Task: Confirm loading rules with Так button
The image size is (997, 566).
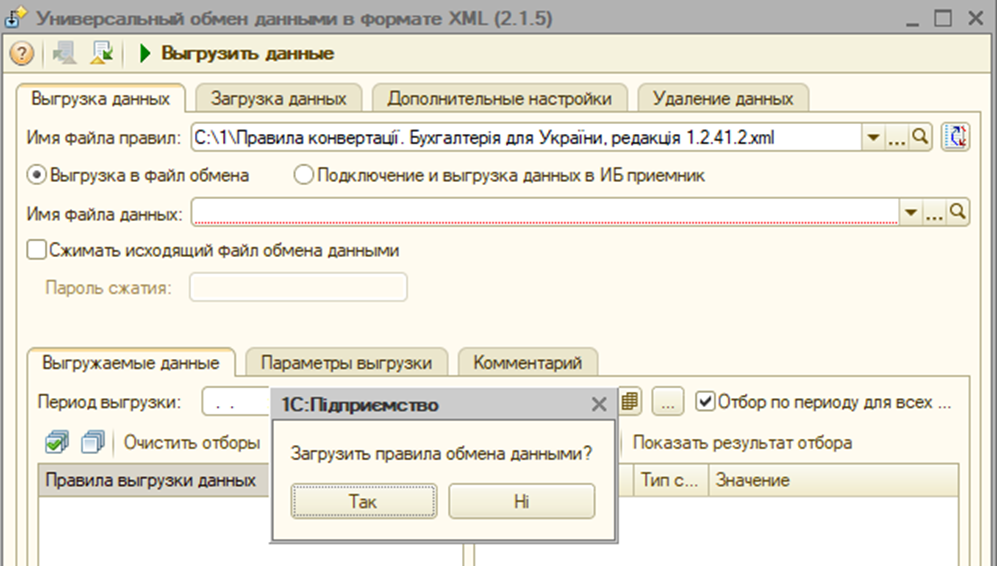Action: [x=364, y=501]
